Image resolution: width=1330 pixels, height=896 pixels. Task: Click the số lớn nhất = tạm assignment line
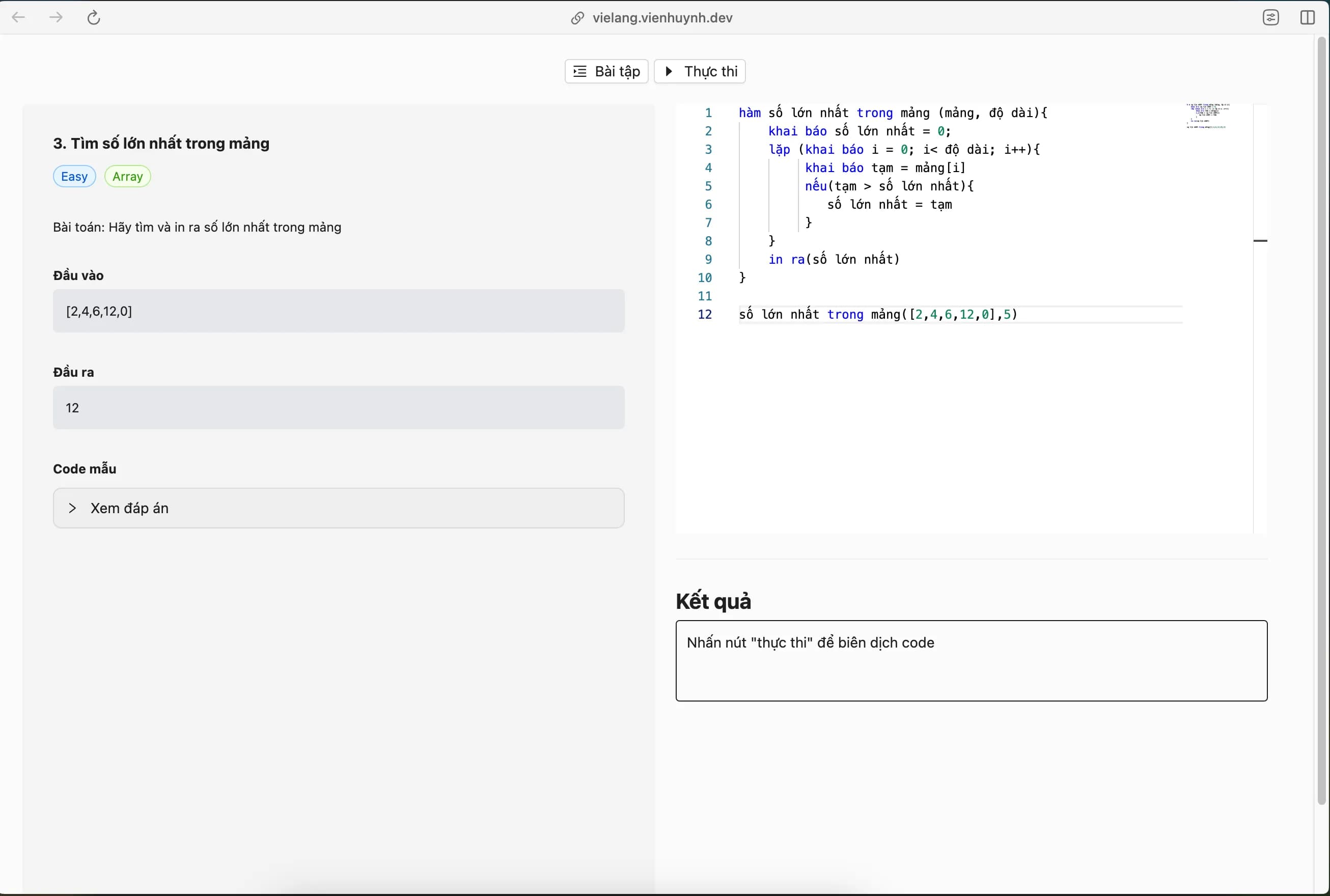point(890,205)
